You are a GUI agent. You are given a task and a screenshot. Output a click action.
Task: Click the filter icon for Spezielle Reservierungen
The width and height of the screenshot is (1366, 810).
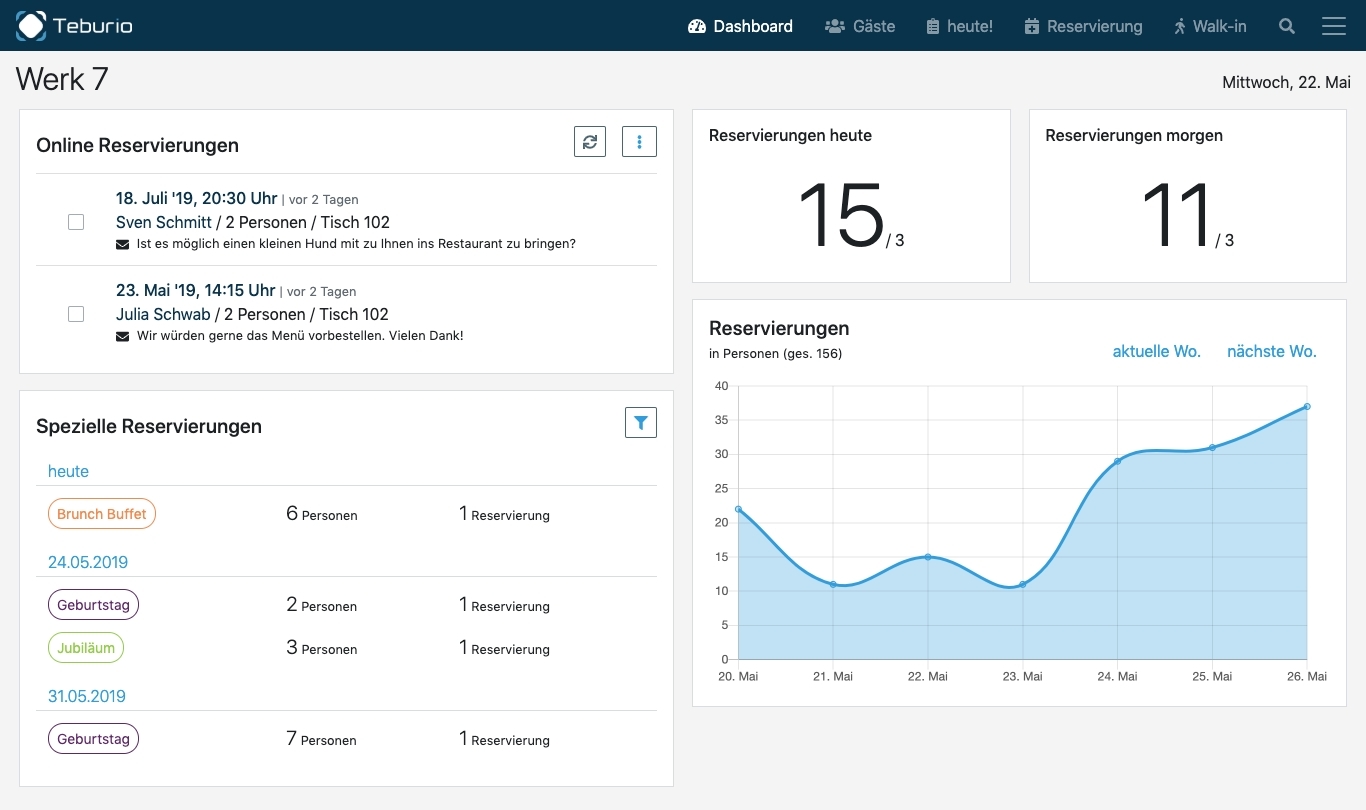640,423
